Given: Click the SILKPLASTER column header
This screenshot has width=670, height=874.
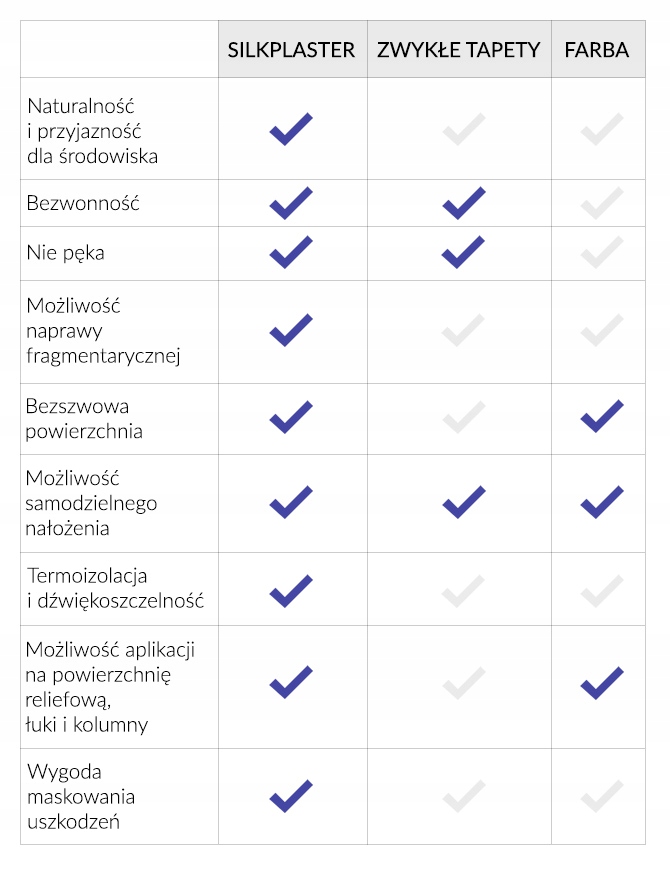Looking at the screenshot, I should tap(291, 49).
